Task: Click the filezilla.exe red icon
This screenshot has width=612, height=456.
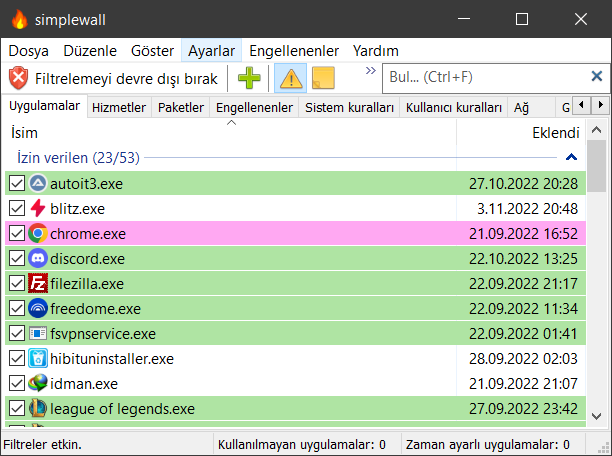Action: click(38, 283)
